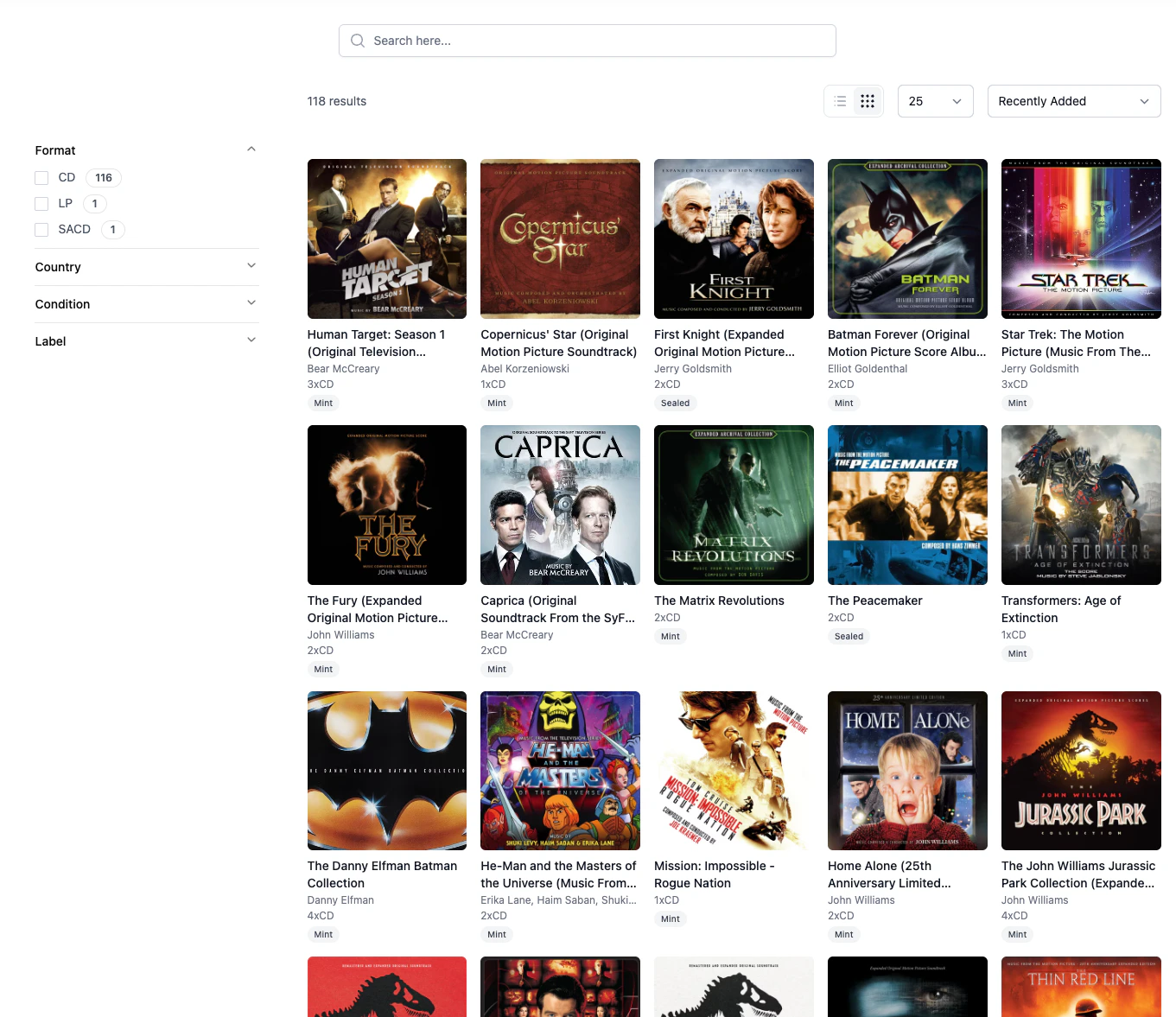Click Star Trek: The Motion Picture title
This screenshot has width=1176, height=1017.
click(1076, 343)
